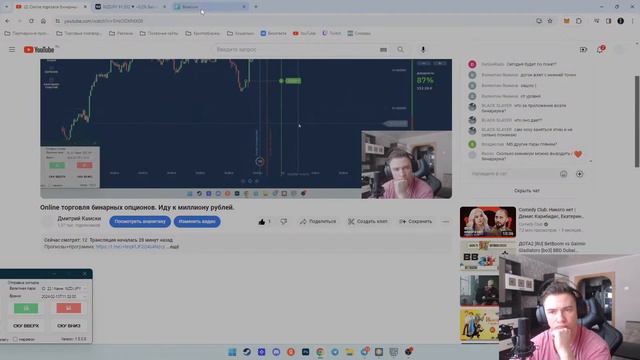Image resolution: width=640 pixels, height=360 pixels.
Task: Open Windows Start button on taskbar
Action: click(x=232, y=352)
